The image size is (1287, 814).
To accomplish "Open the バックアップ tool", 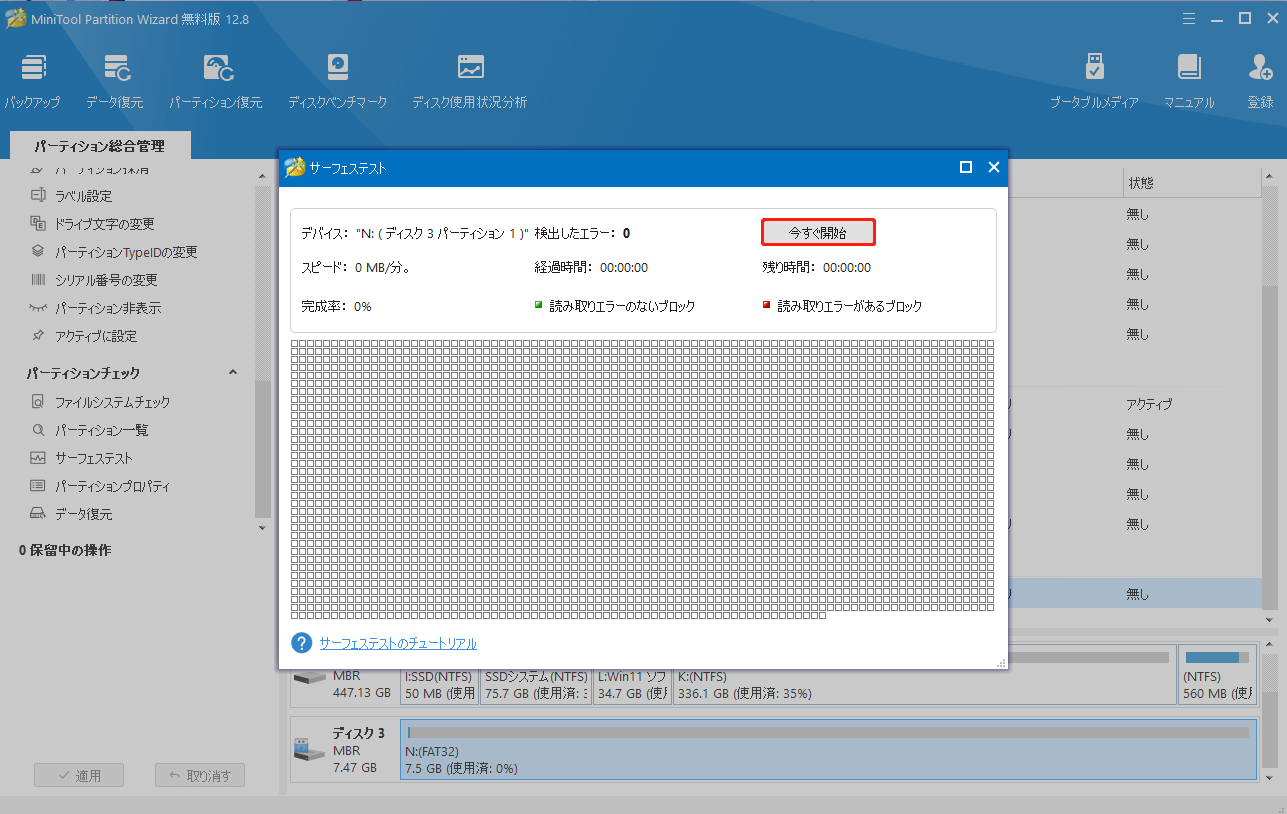I will point(32,82).
